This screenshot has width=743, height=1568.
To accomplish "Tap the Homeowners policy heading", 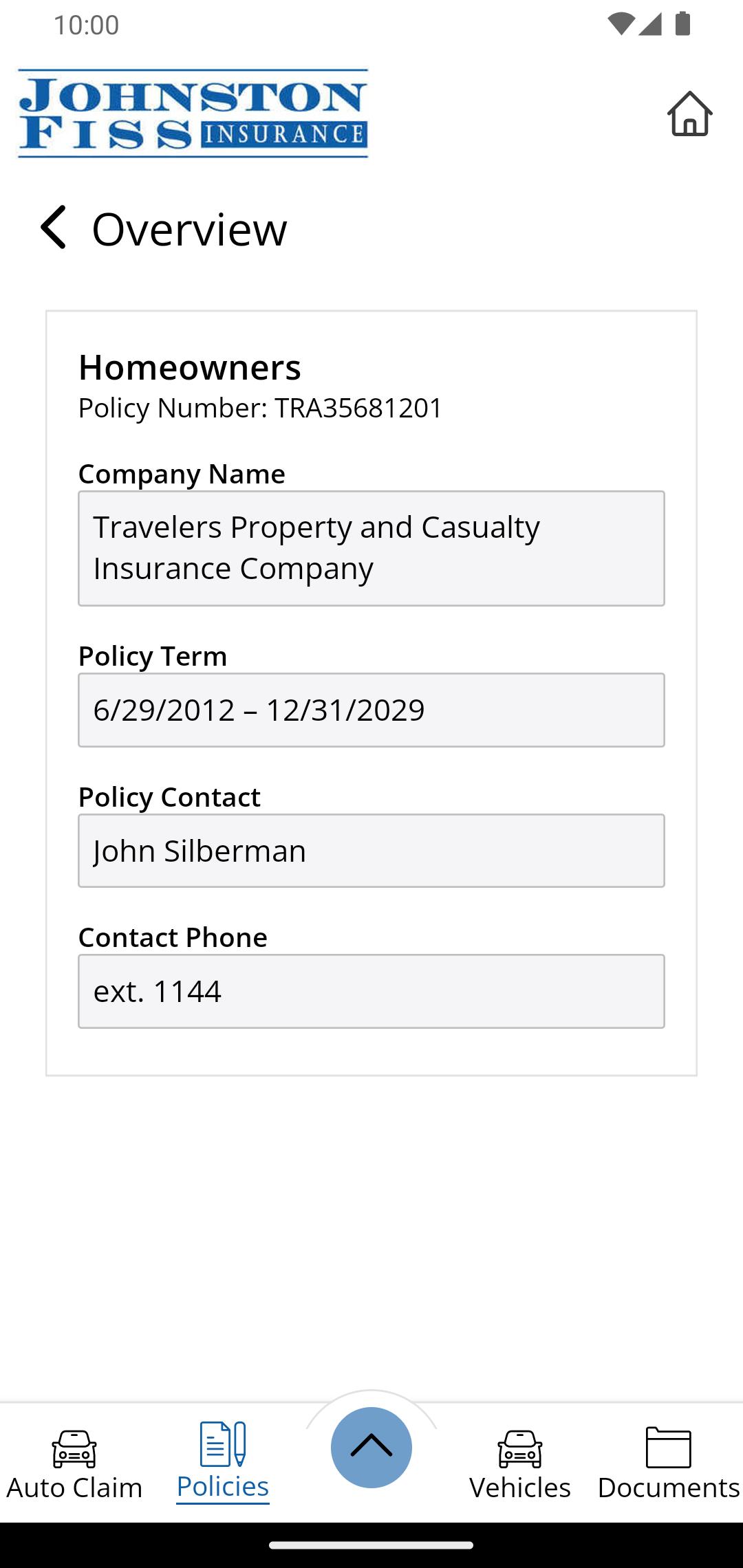I will (190, 367).
